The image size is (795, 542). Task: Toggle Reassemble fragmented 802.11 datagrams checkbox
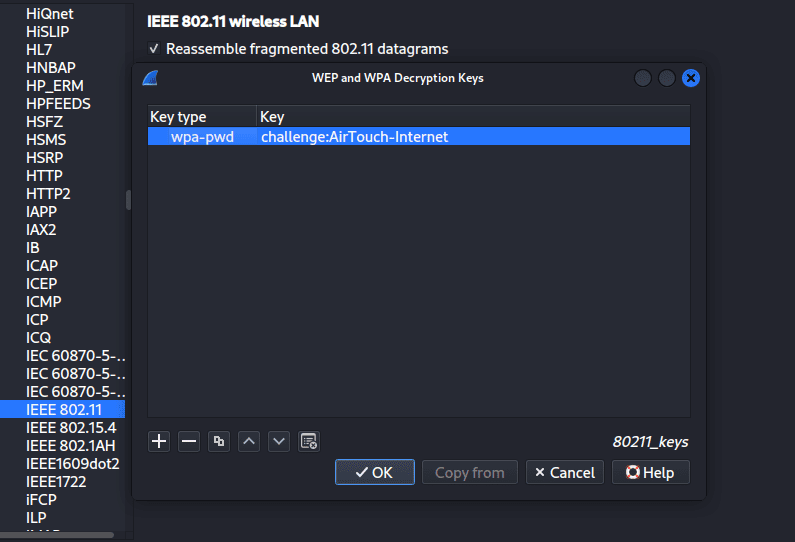tap(154, 49)
